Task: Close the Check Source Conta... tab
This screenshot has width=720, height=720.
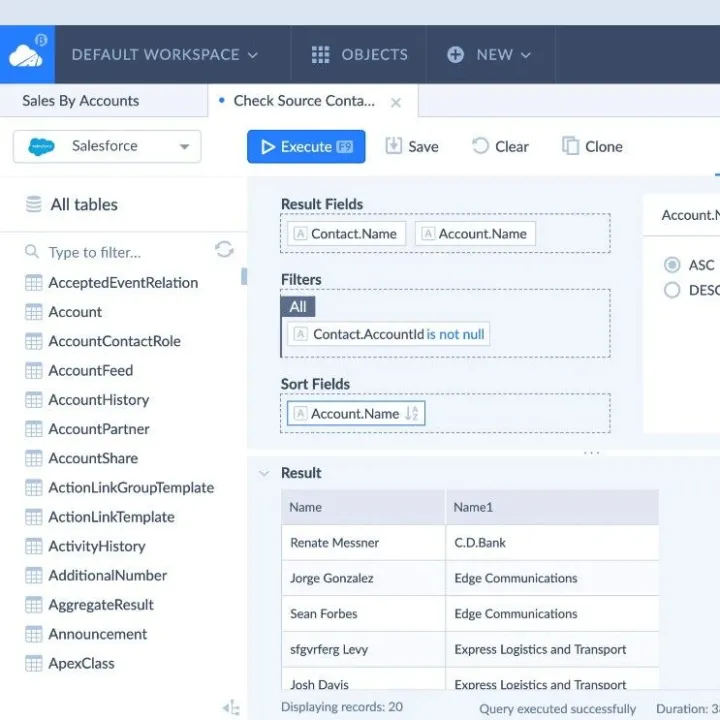Action: coord(395,102)
